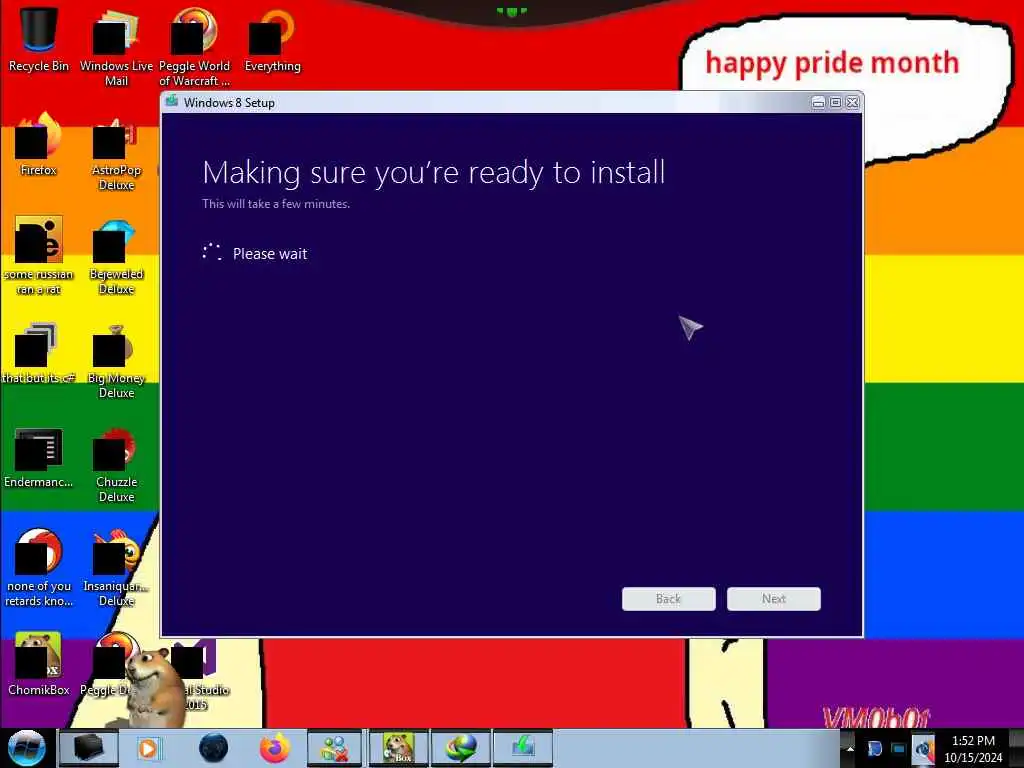Click the 'Making sure you're ready to install' heading

click(434, 173)
